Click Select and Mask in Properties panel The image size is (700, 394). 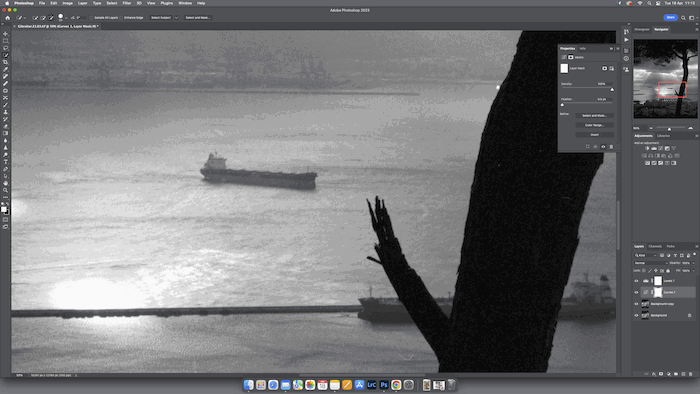pyautogui.click(x=594, y=116)
